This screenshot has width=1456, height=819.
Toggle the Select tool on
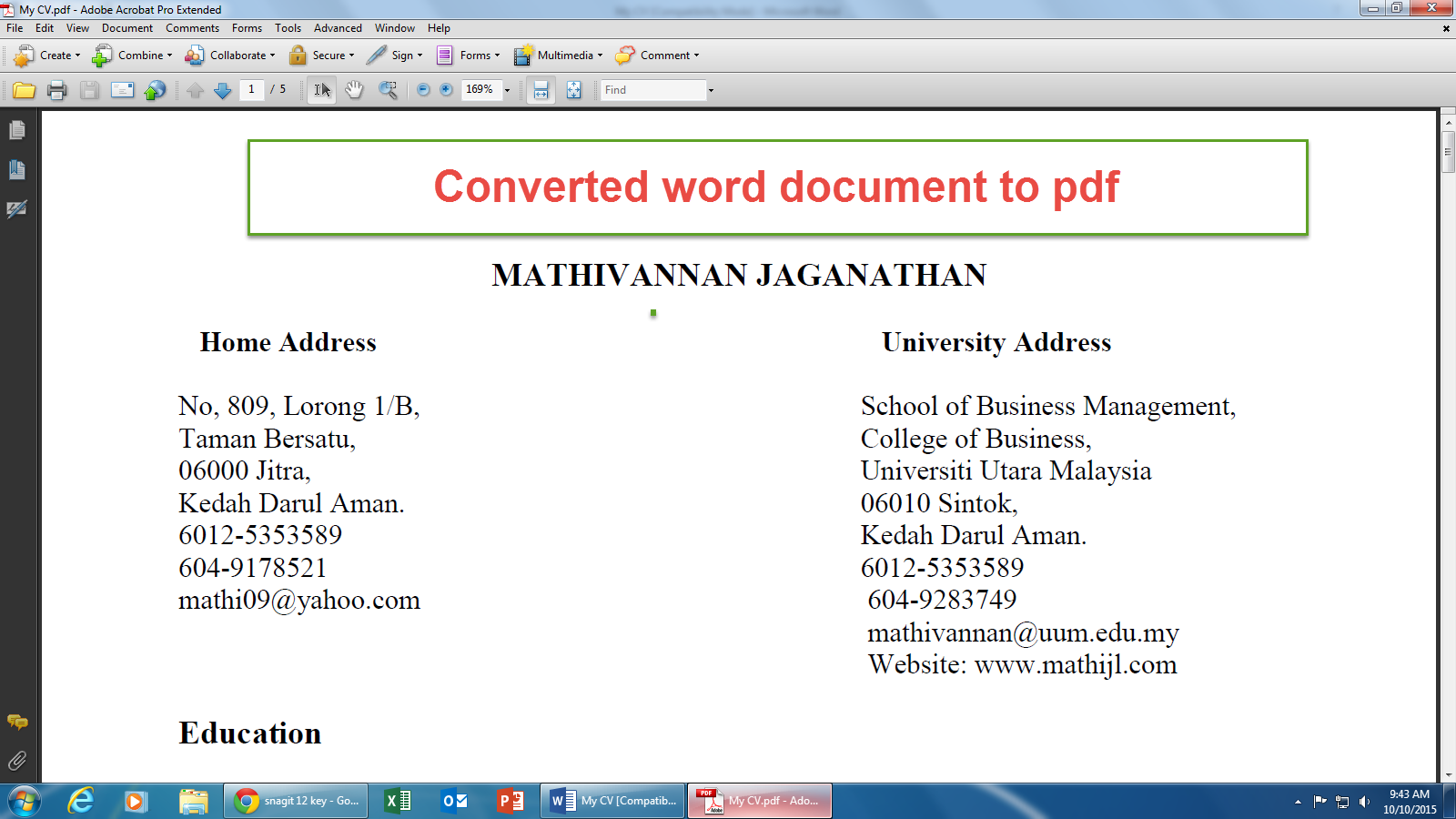321,89
